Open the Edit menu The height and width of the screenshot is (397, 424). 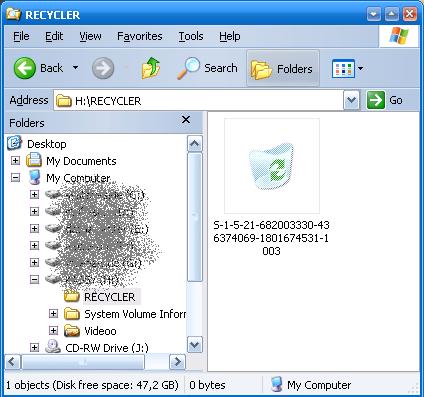tap(54, 36)
